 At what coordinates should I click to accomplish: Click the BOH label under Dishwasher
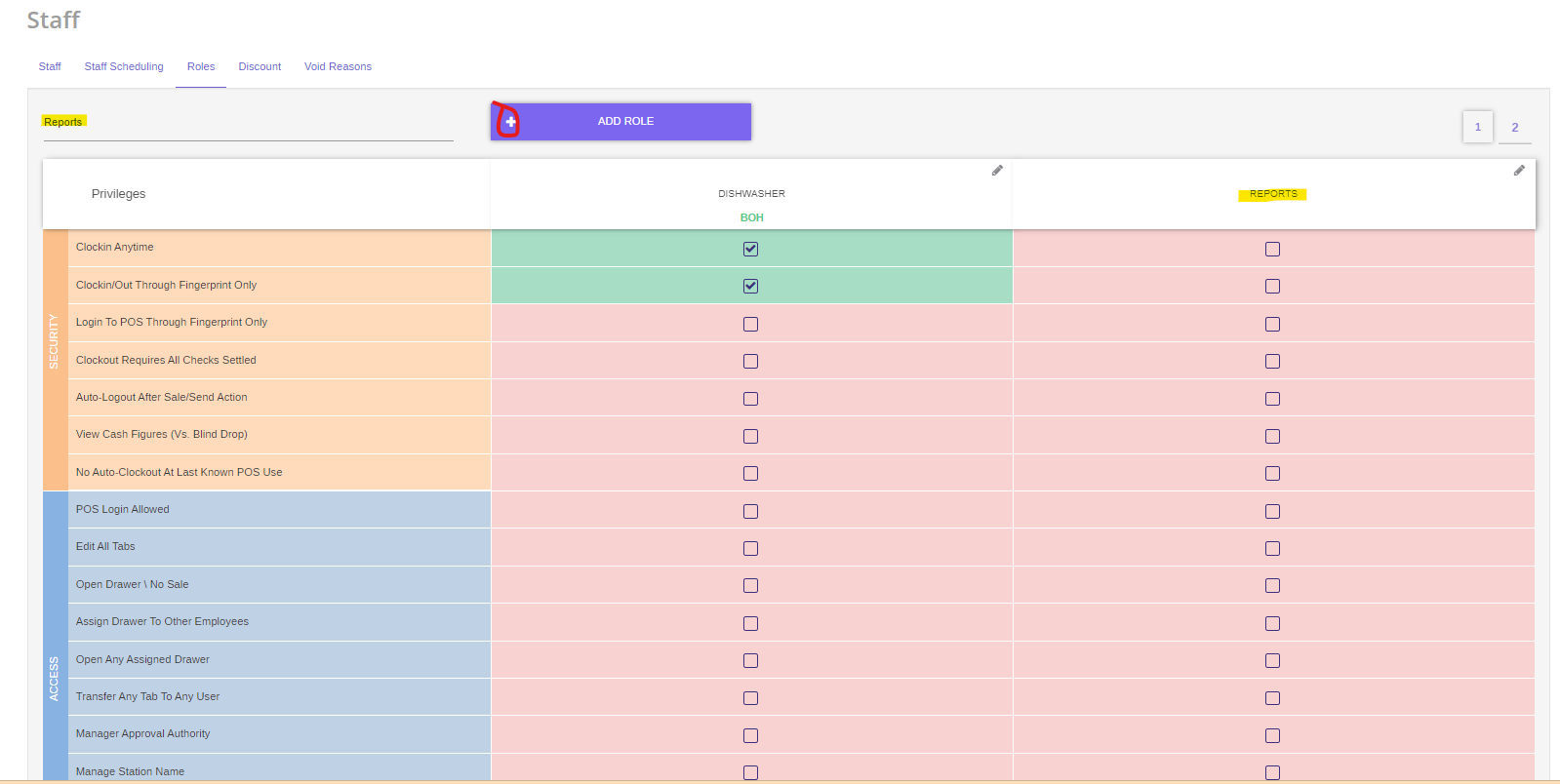[751, 217]
